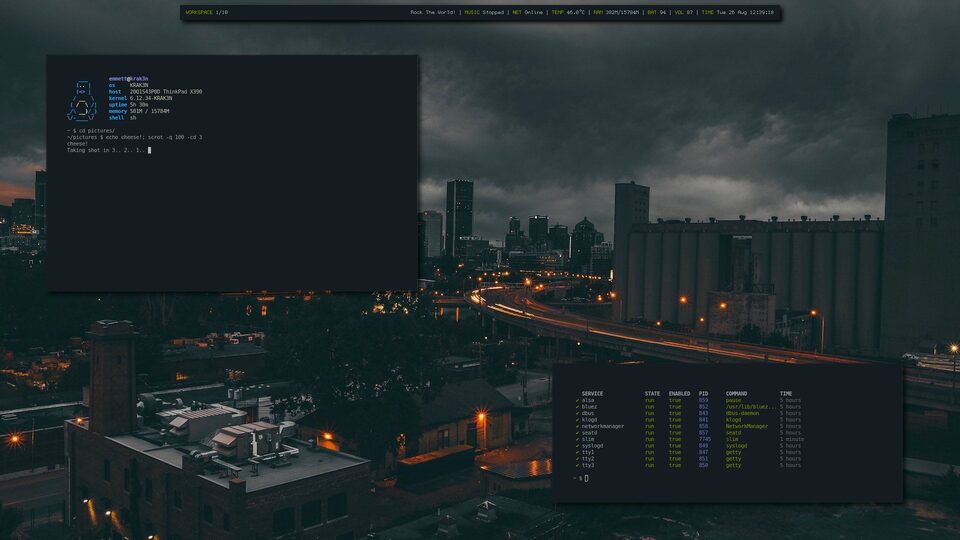Click the checkmark beside tty3

pyautogui.click(x=577, y=465)
